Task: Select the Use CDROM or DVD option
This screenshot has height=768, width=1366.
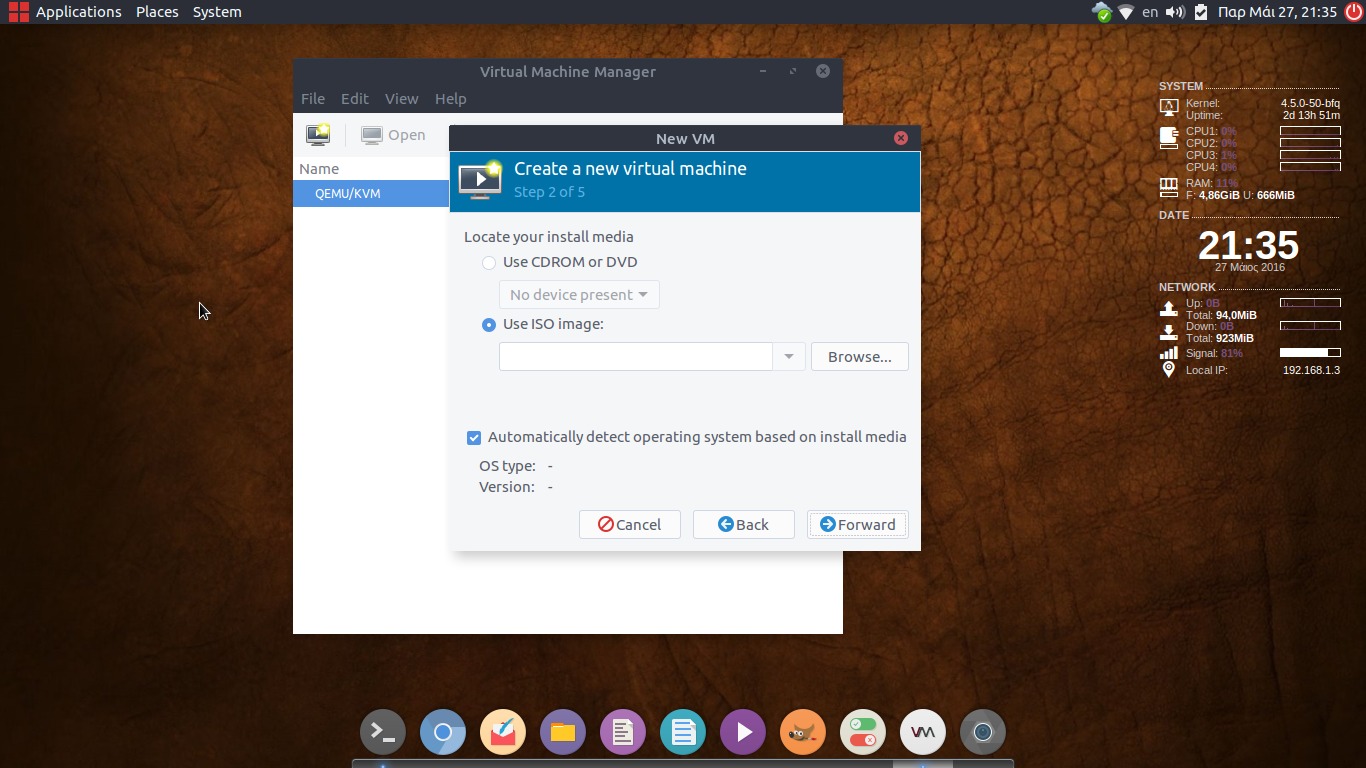Action: 489,263
